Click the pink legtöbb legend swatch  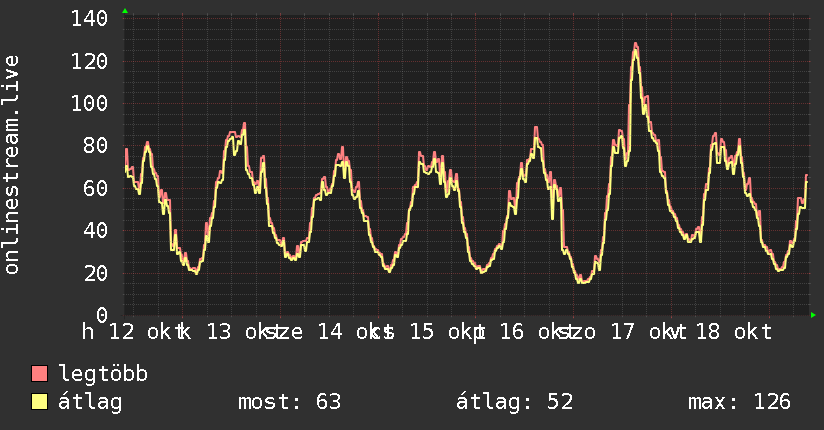39,374
